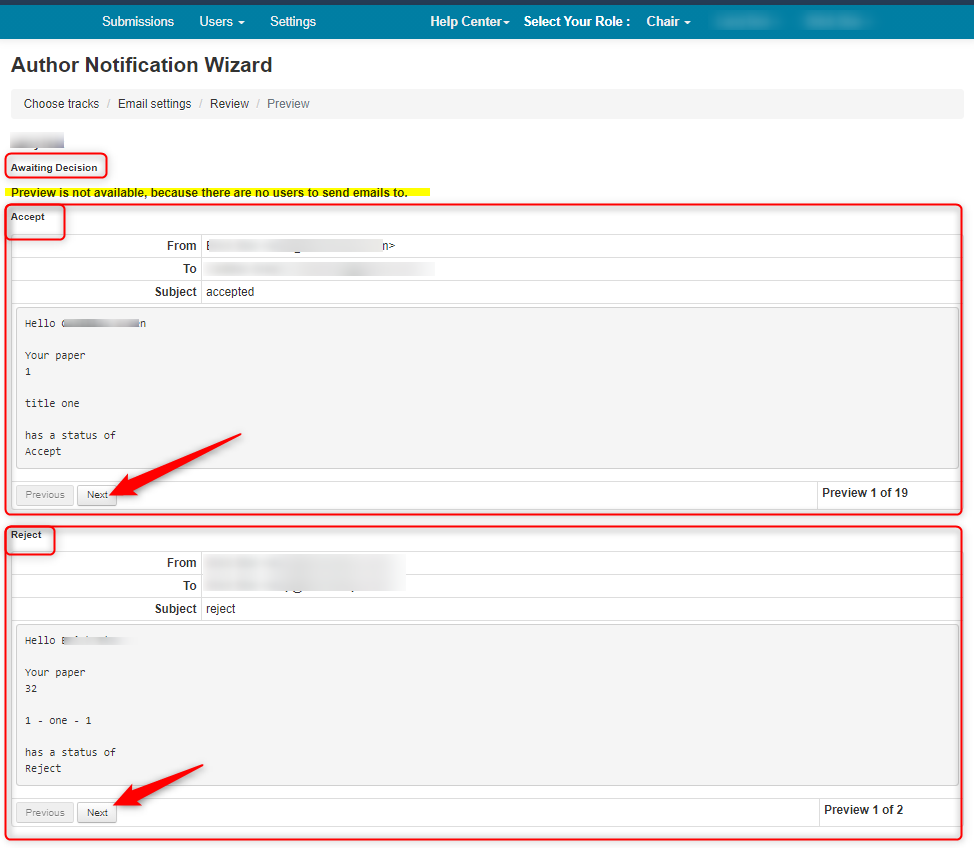Click the highlighted 'Preview is not available' warning
Image resolution: width=974 pixels, height=848 pixels.
[x=210, y=192]
